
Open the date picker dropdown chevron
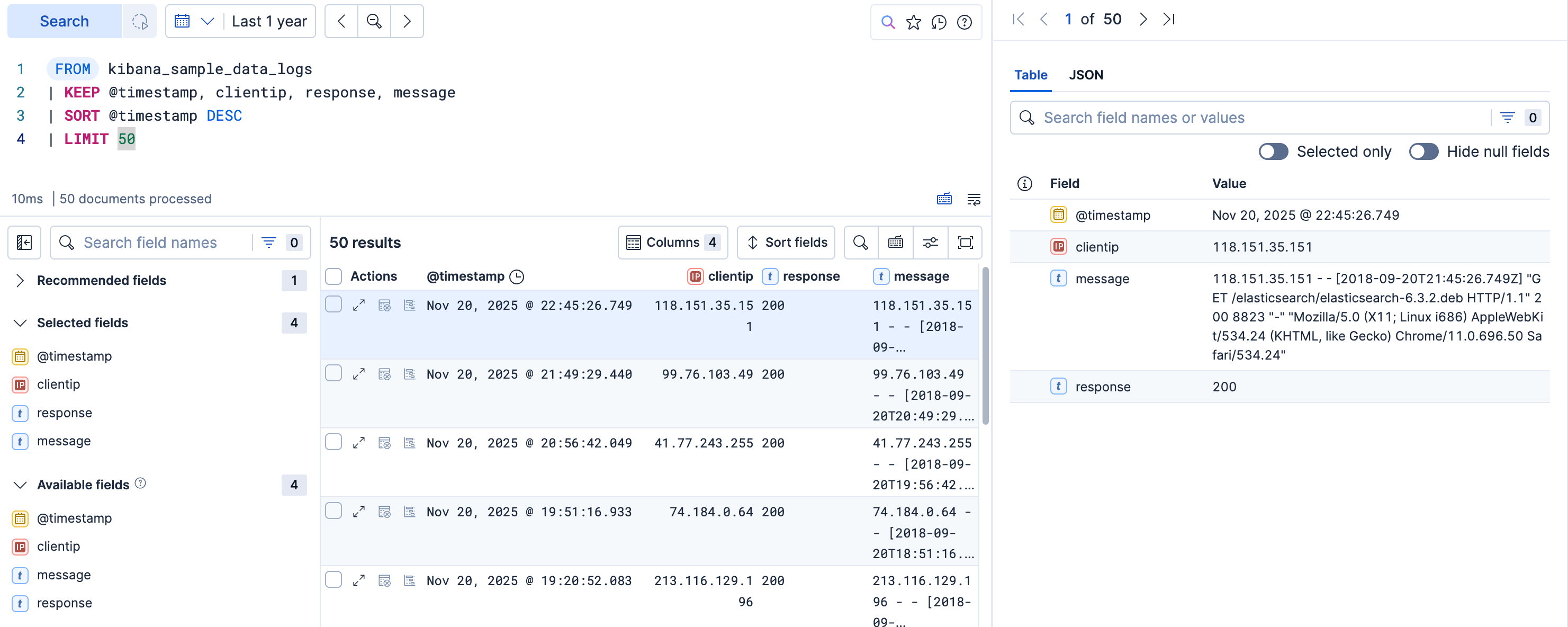click(208, 21)
